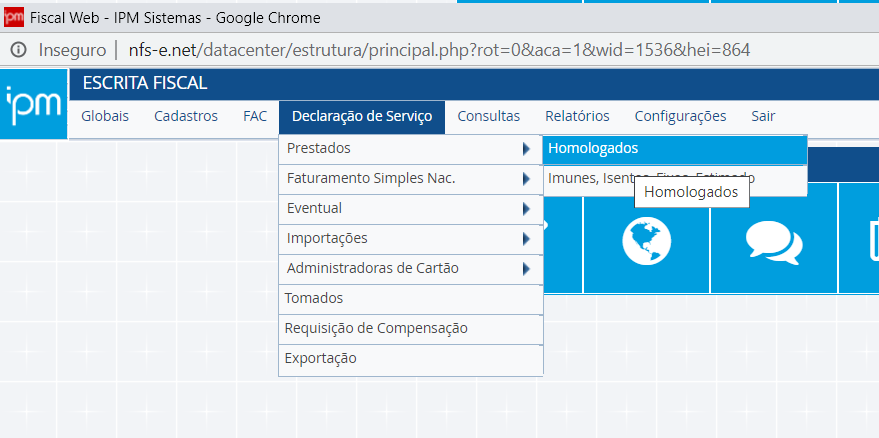Expand the Importações submenu
Viewport: 879px width, 438px height.
[x=526, y=239]
